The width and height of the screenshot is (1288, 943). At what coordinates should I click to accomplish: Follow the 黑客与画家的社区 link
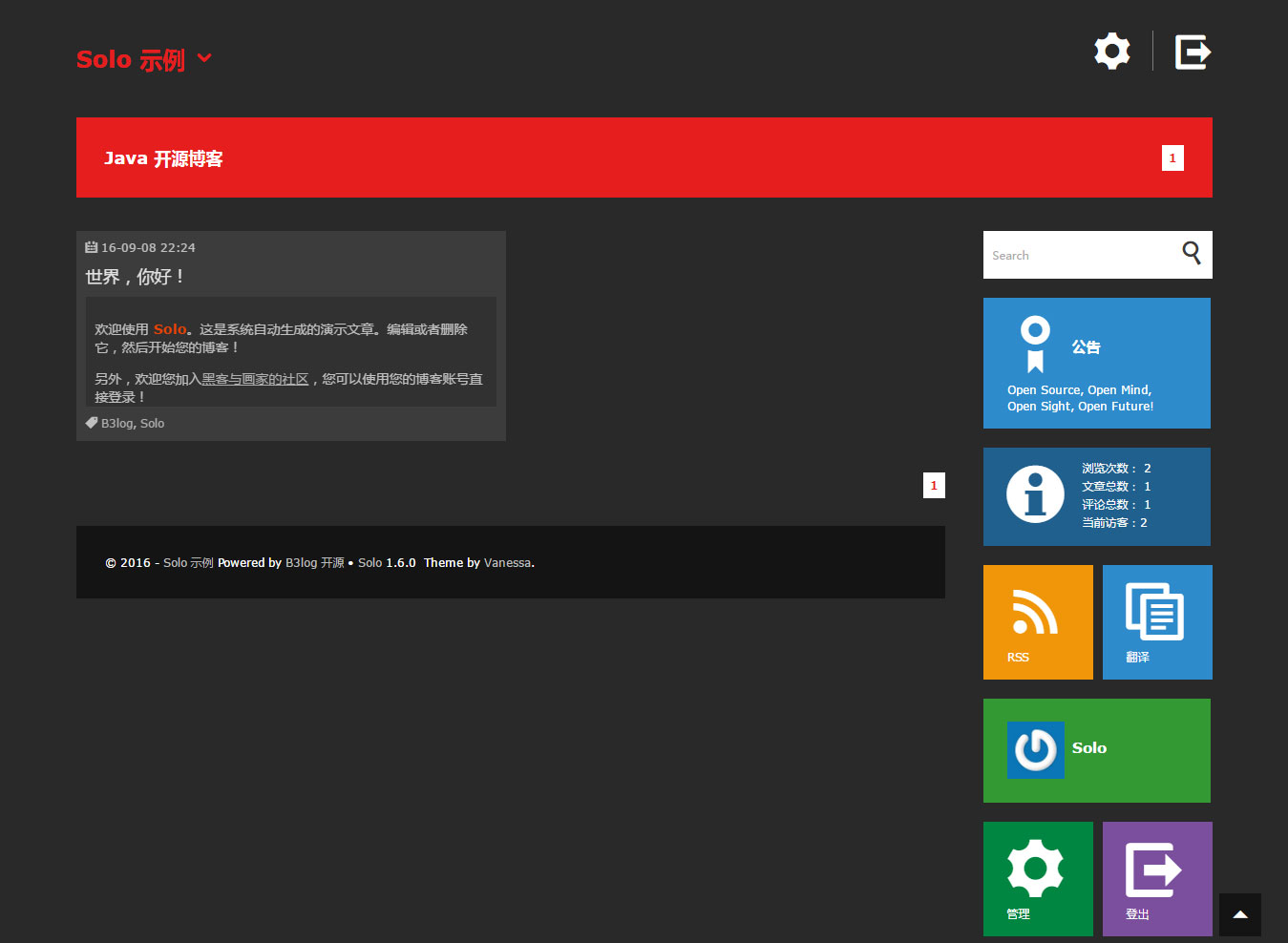click(255, 379)
